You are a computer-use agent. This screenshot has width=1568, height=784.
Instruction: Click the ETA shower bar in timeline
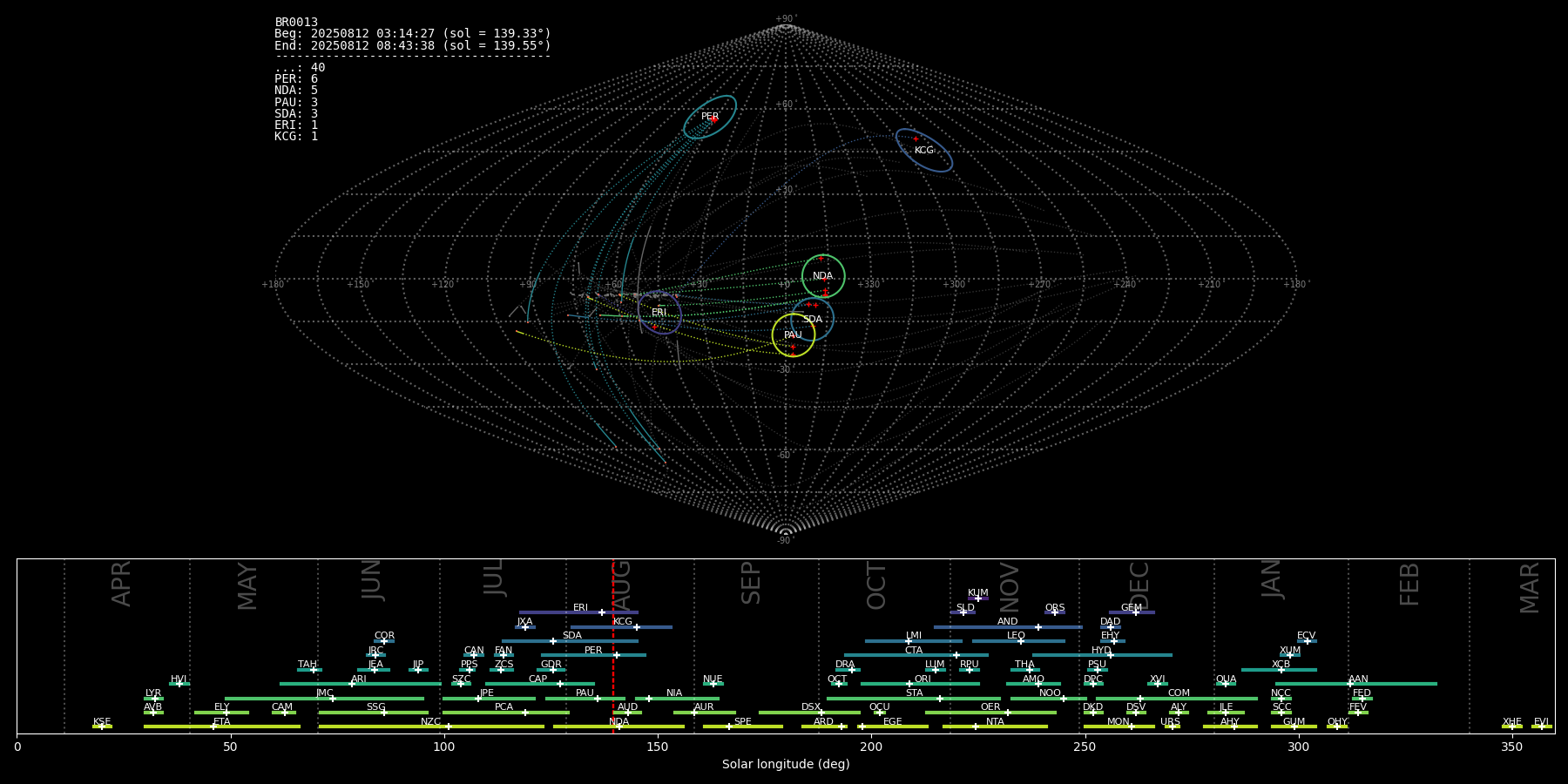[x=222, y=727]
